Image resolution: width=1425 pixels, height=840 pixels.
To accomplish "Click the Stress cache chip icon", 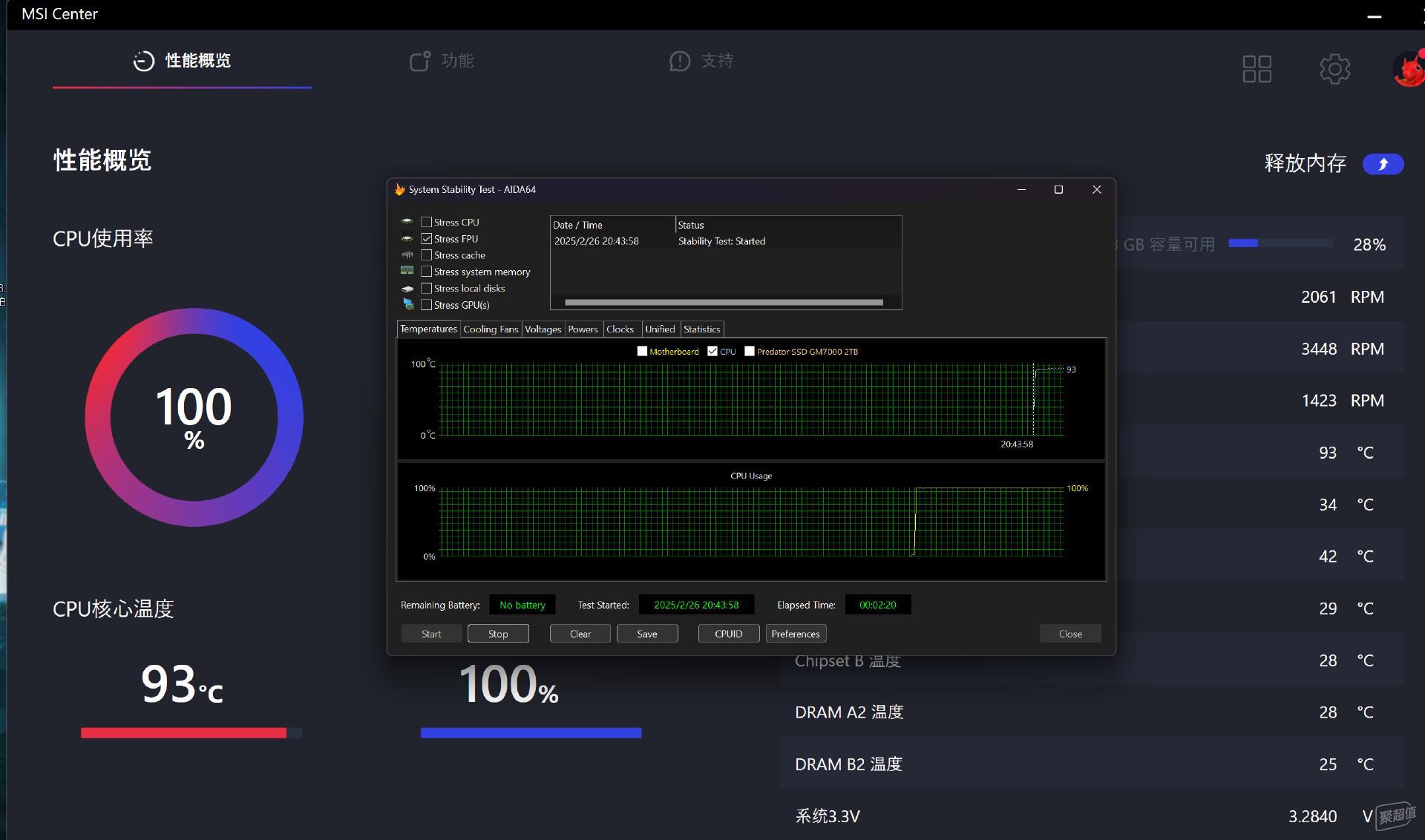I will point(407,255).
